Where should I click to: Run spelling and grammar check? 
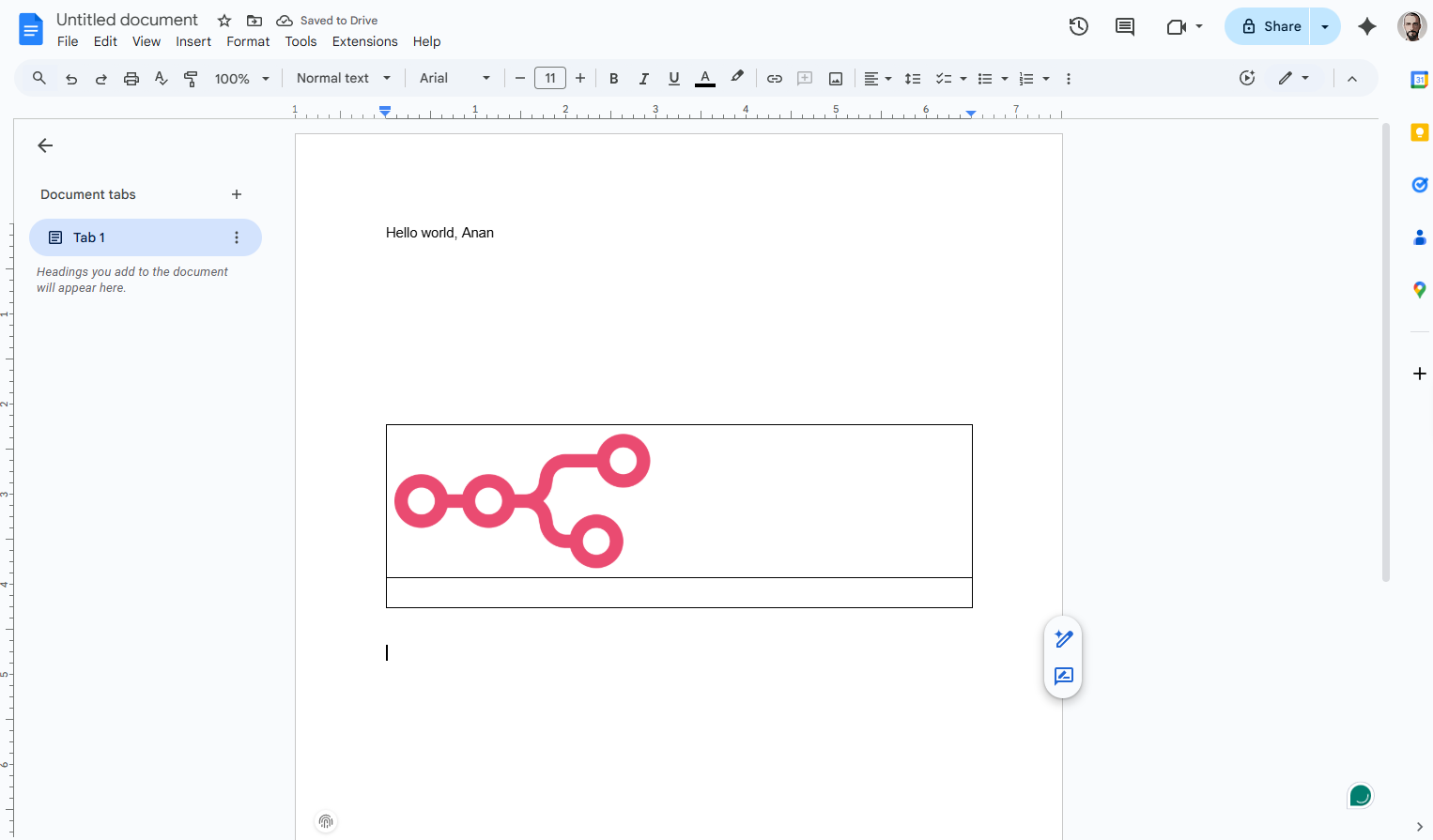click(x=162, y=79)
